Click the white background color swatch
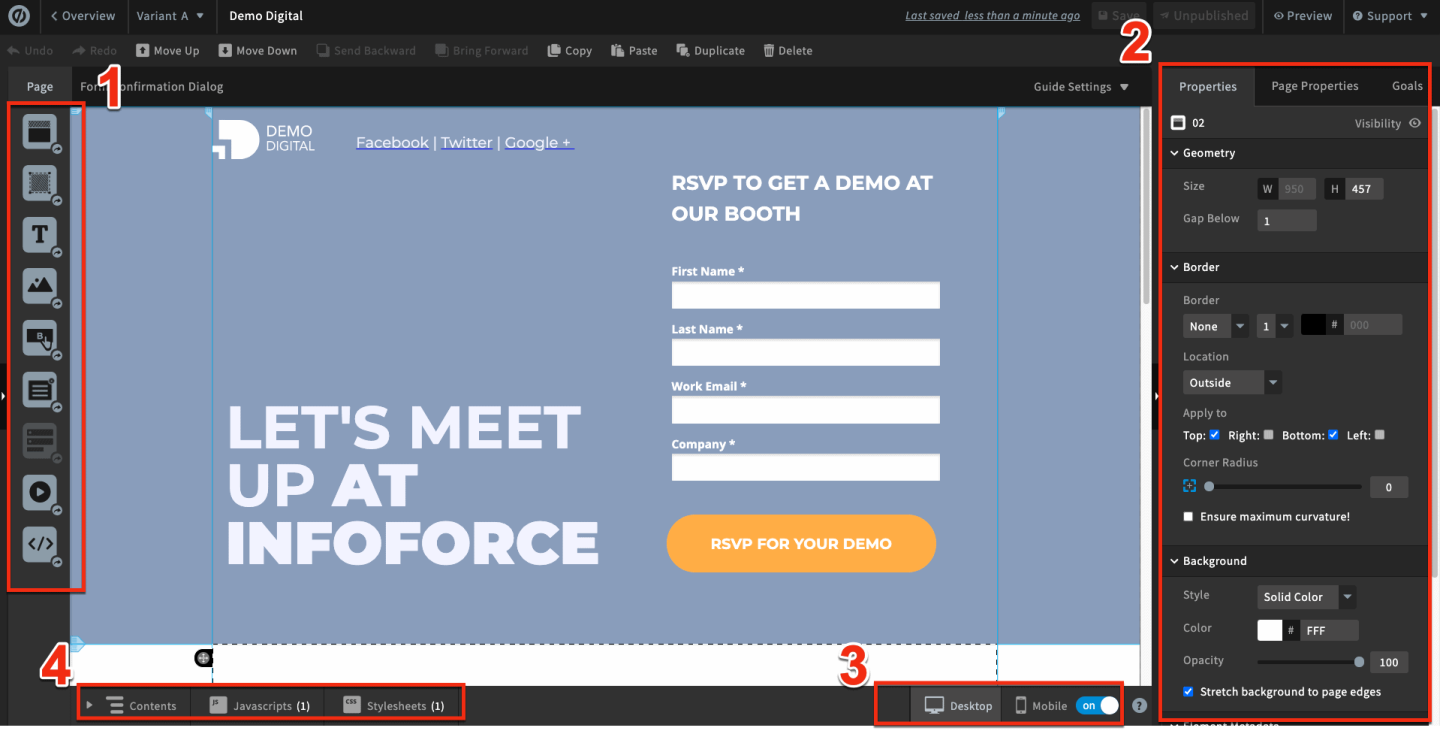The image size is (1440, 743). click(x=1270, y=630)
